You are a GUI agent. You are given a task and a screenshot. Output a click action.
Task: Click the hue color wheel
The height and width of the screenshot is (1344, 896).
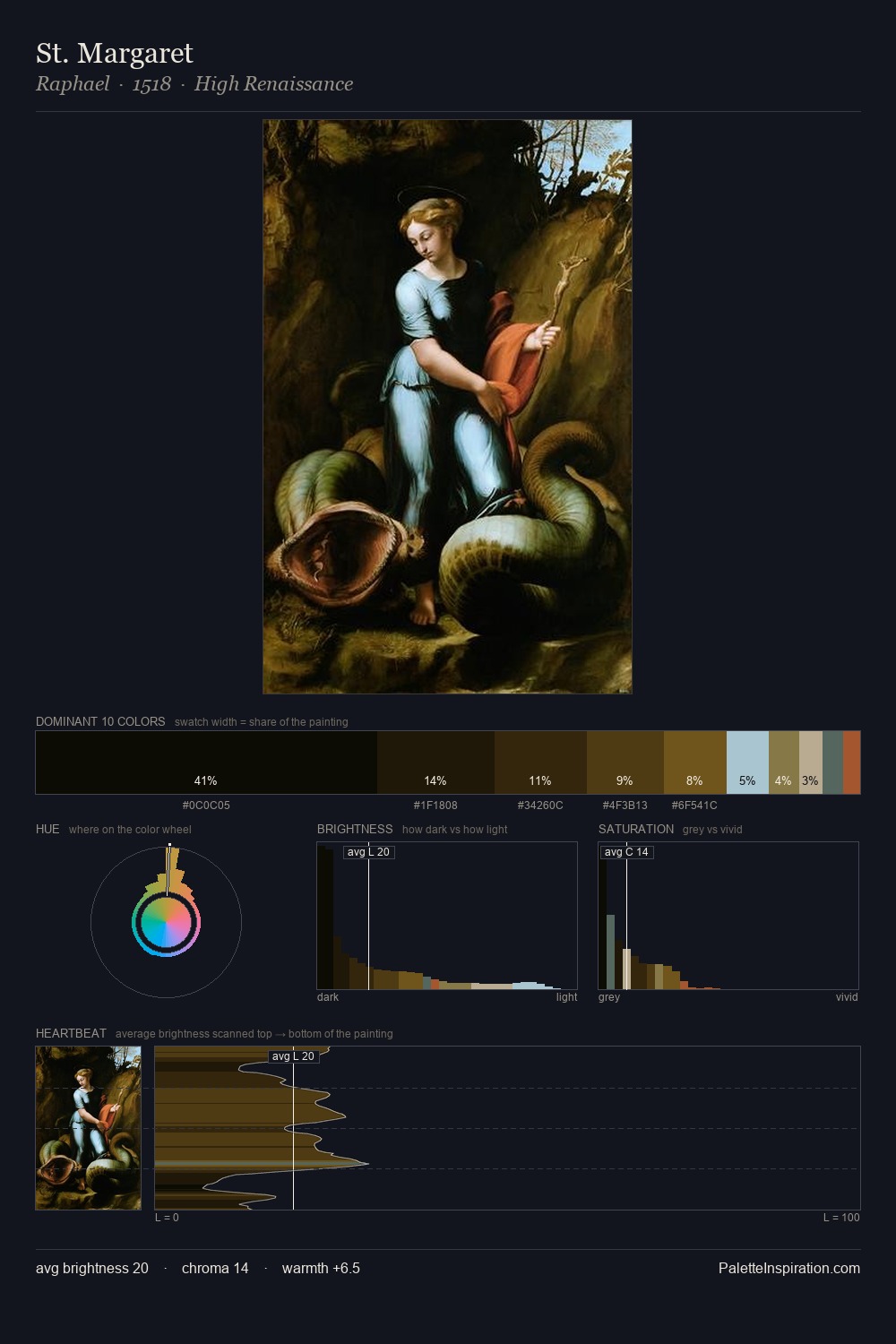(x=166, y=922)
